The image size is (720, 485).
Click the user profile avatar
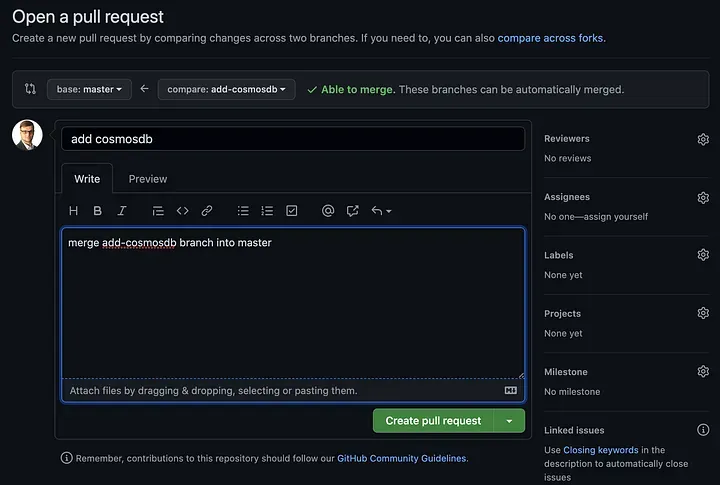pyautogui.click(x=27, y=135)
